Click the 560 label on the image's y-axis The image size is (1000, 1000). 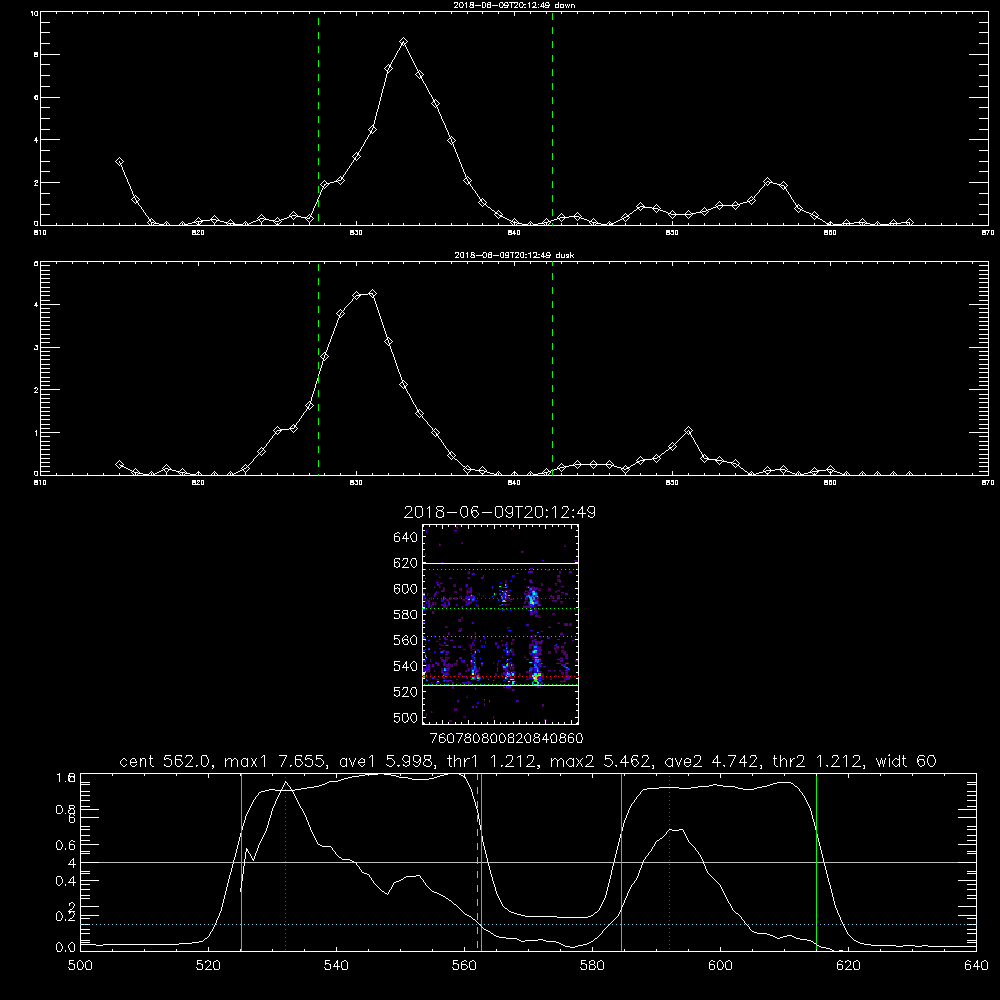tap(406, 640)
